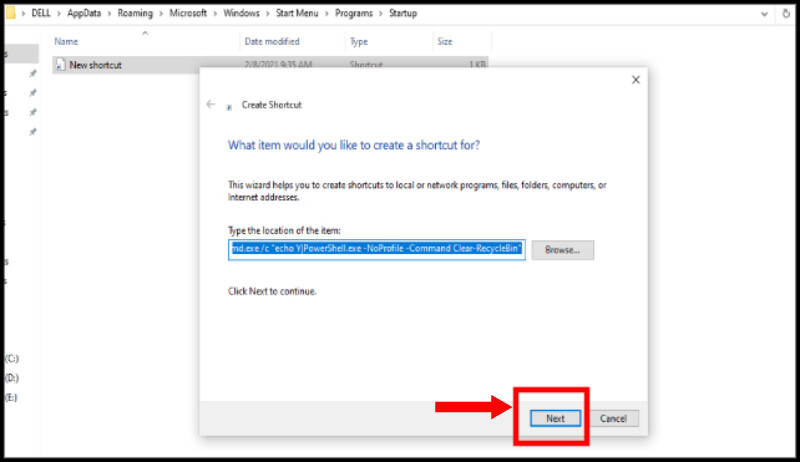Click the folder icon in the address bar
The height and width of the screenshot is (462, 800).
click(10, 13)
